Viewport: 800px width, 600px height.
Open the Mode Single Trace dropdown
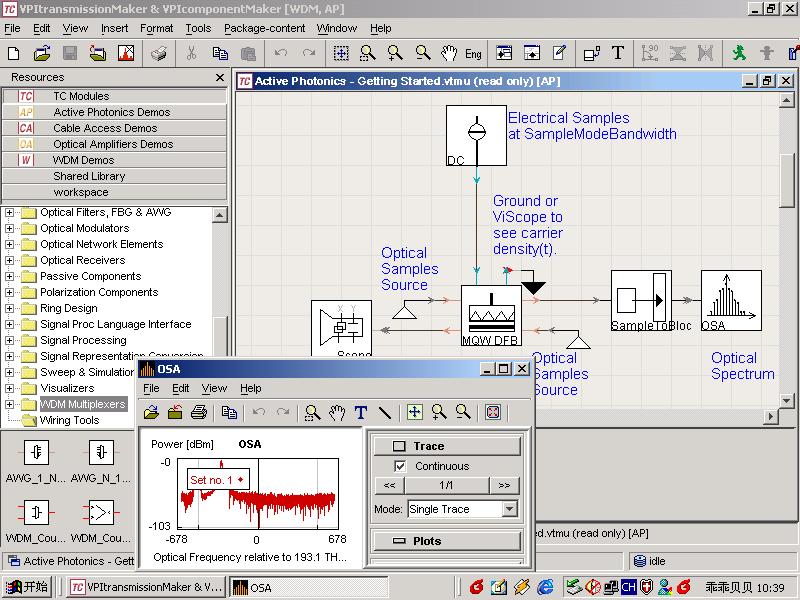coord(509,509)
